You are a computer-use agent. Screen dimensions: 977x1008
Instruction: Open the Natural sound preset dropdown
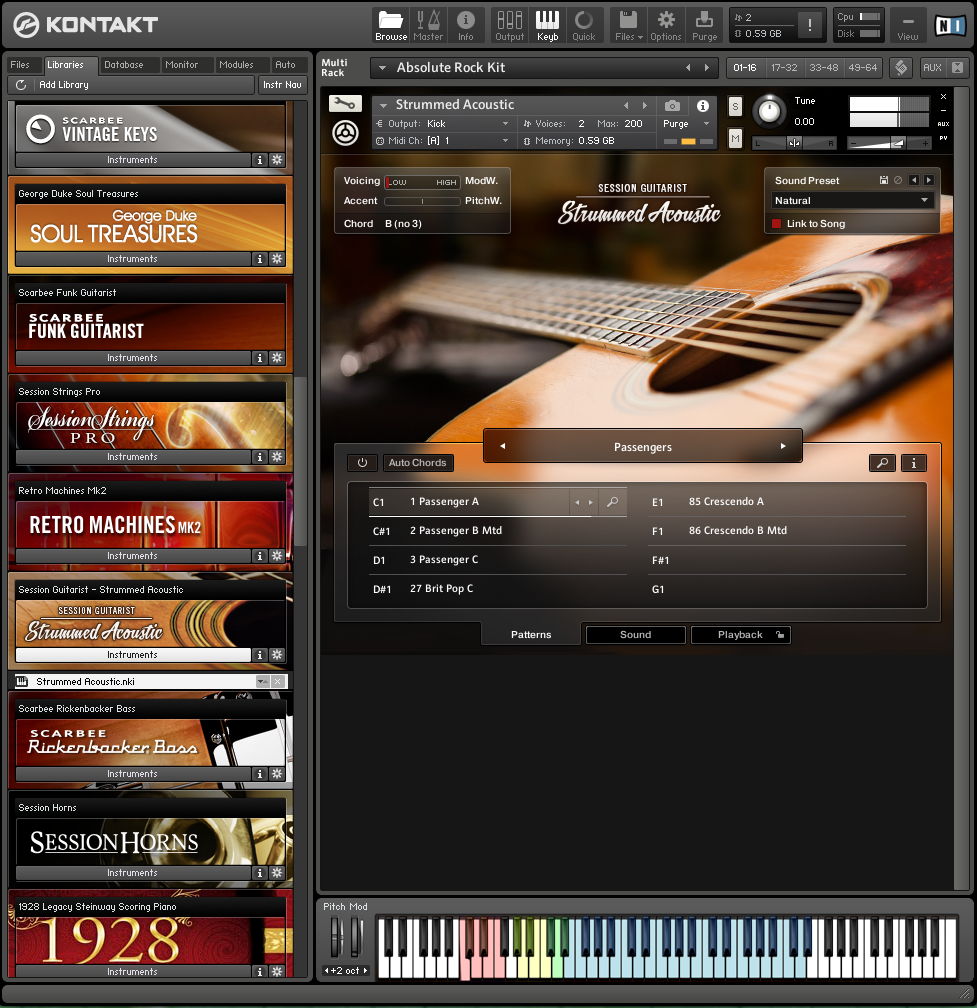(x=852, y=201)
